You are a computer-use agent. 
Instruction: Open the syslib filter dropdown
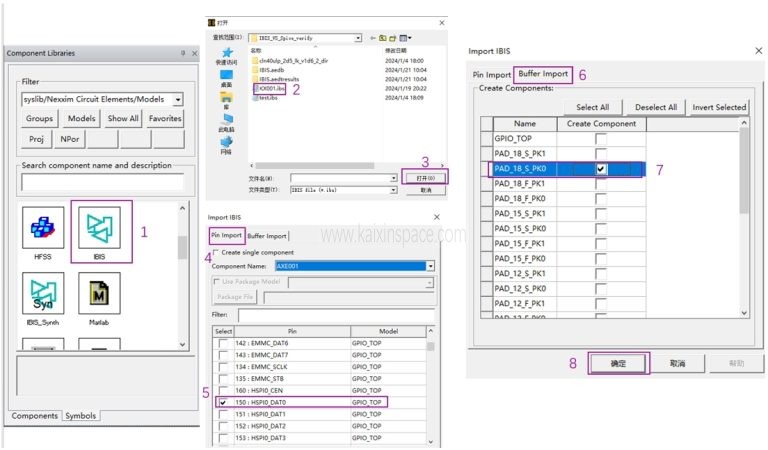[177, 100]
